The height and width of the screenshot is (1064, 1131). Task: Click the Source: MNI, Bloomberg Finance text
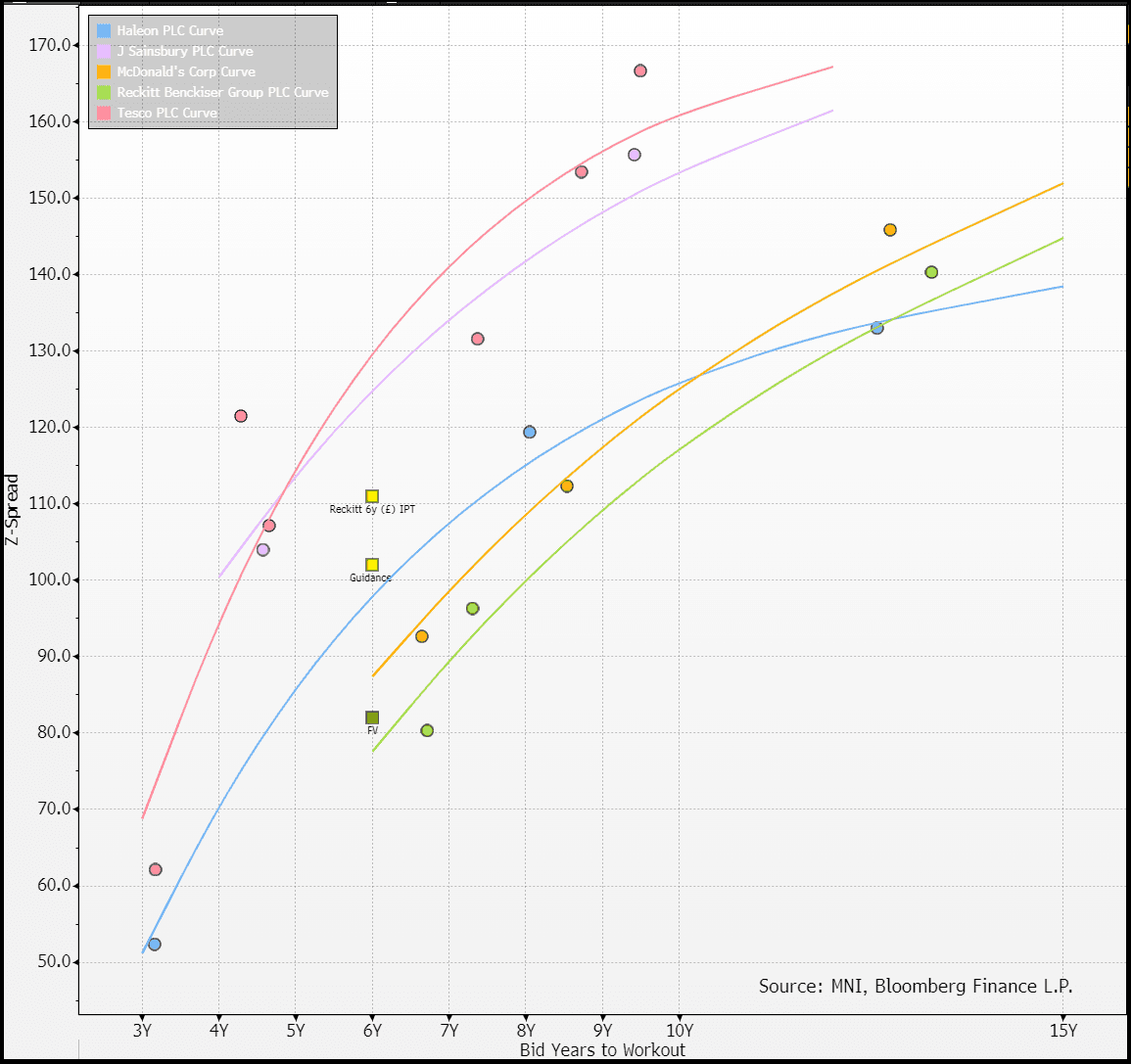tap(916, 986)
